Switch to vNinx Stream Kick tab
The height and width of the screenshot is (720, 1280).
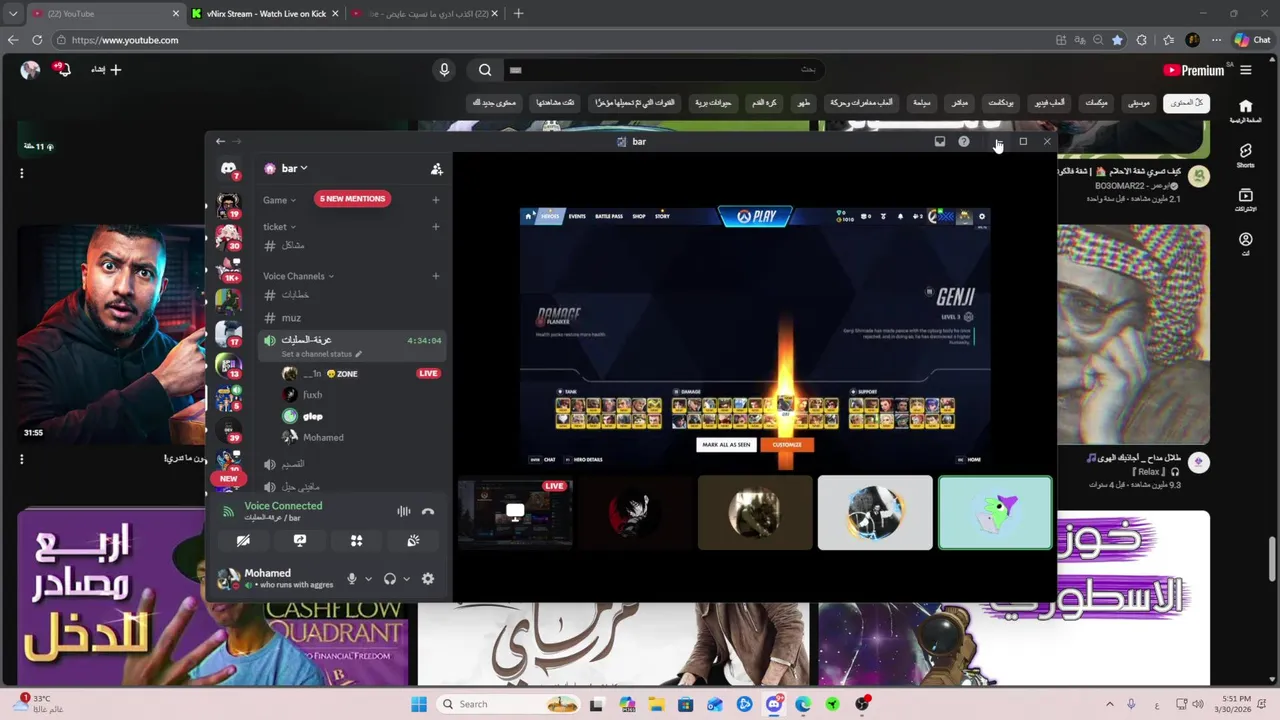coord(265,14)
